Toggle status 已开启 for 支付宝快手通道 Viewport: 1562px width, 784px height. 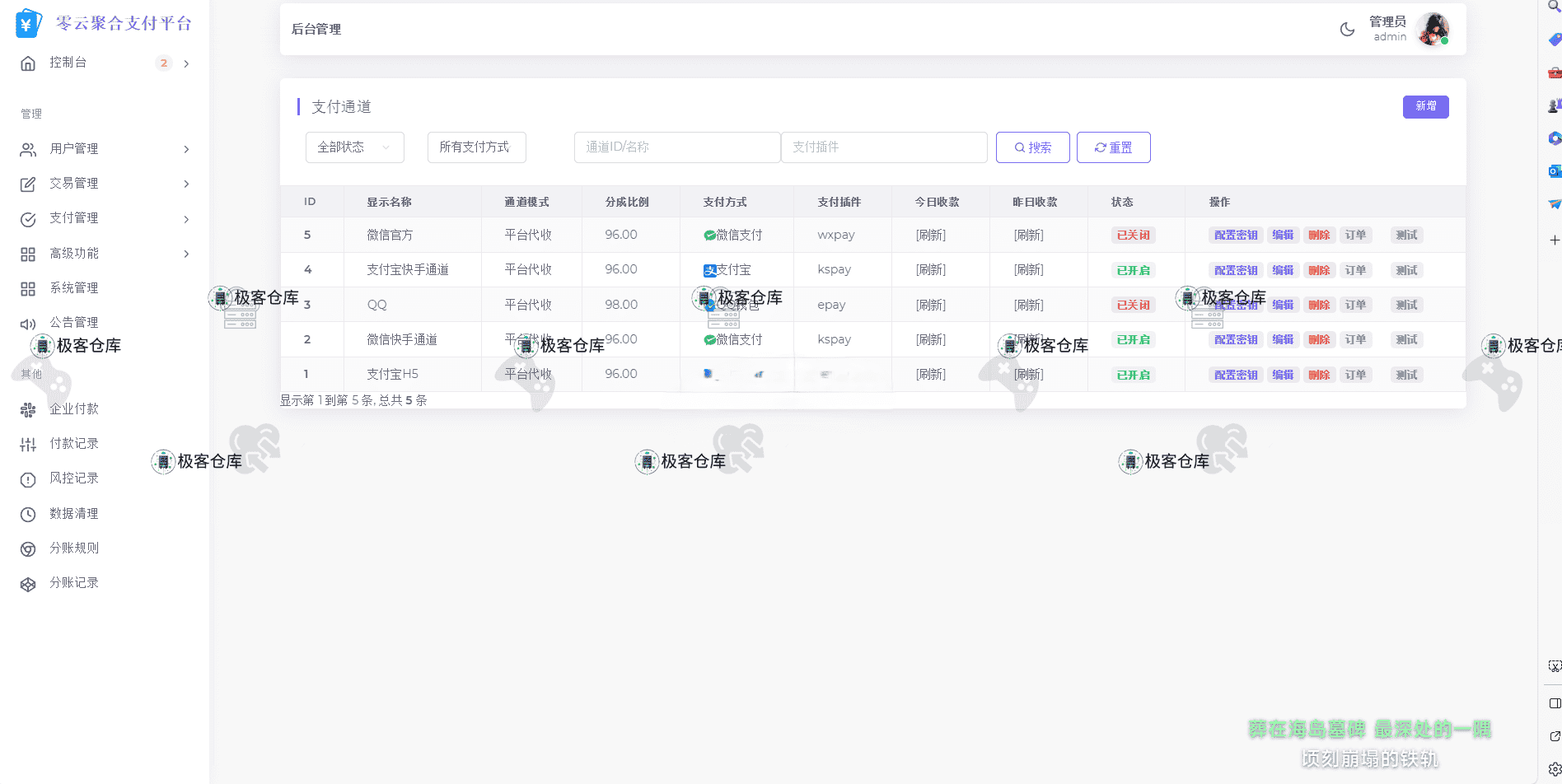(1133, 270)
